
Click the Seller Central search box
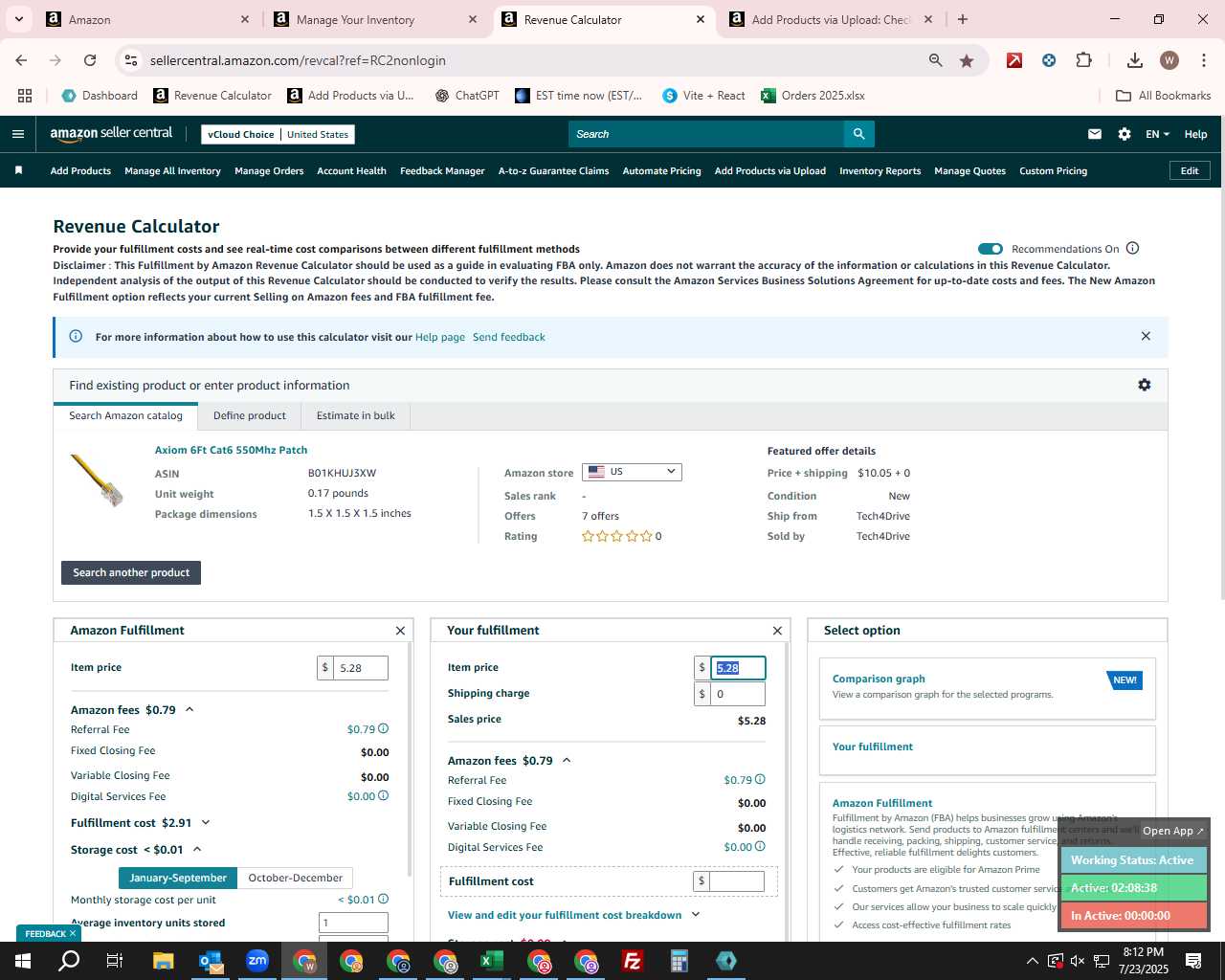click(706, 134)
